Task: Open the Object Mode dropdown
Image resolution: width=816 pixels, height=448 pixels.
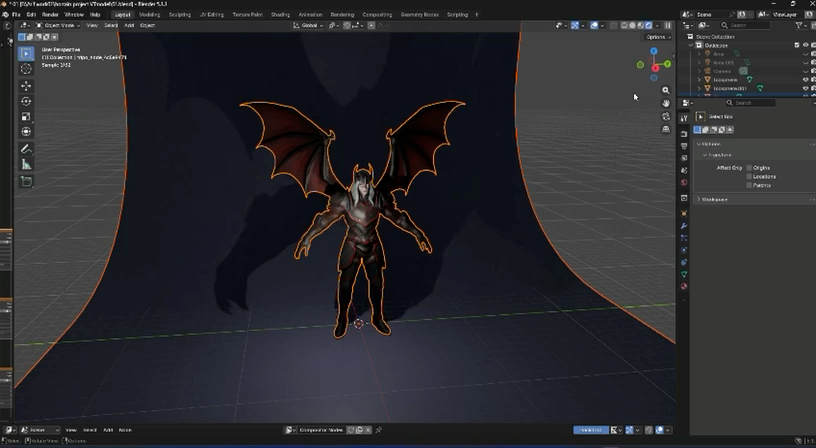Action: (x=57, y=25)
